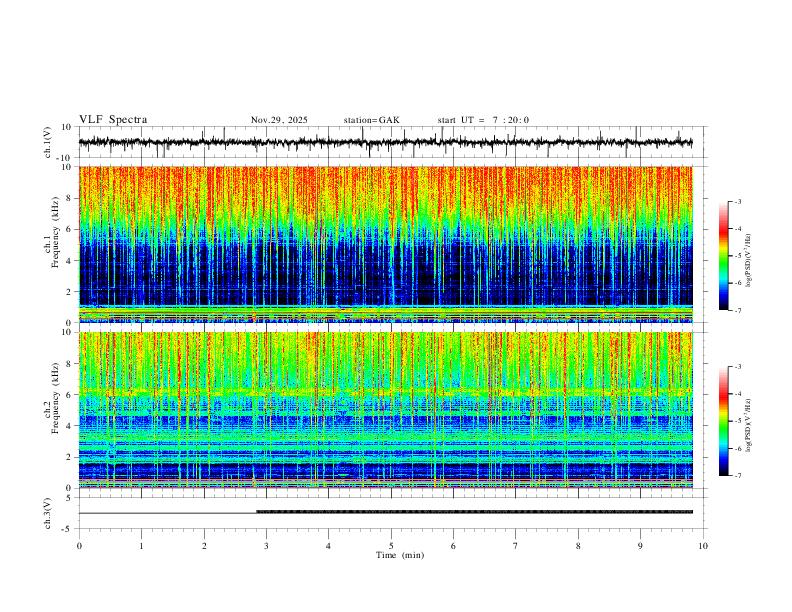Click time axis tick label '10'
792x612 pixels.
tap(703, 546)
